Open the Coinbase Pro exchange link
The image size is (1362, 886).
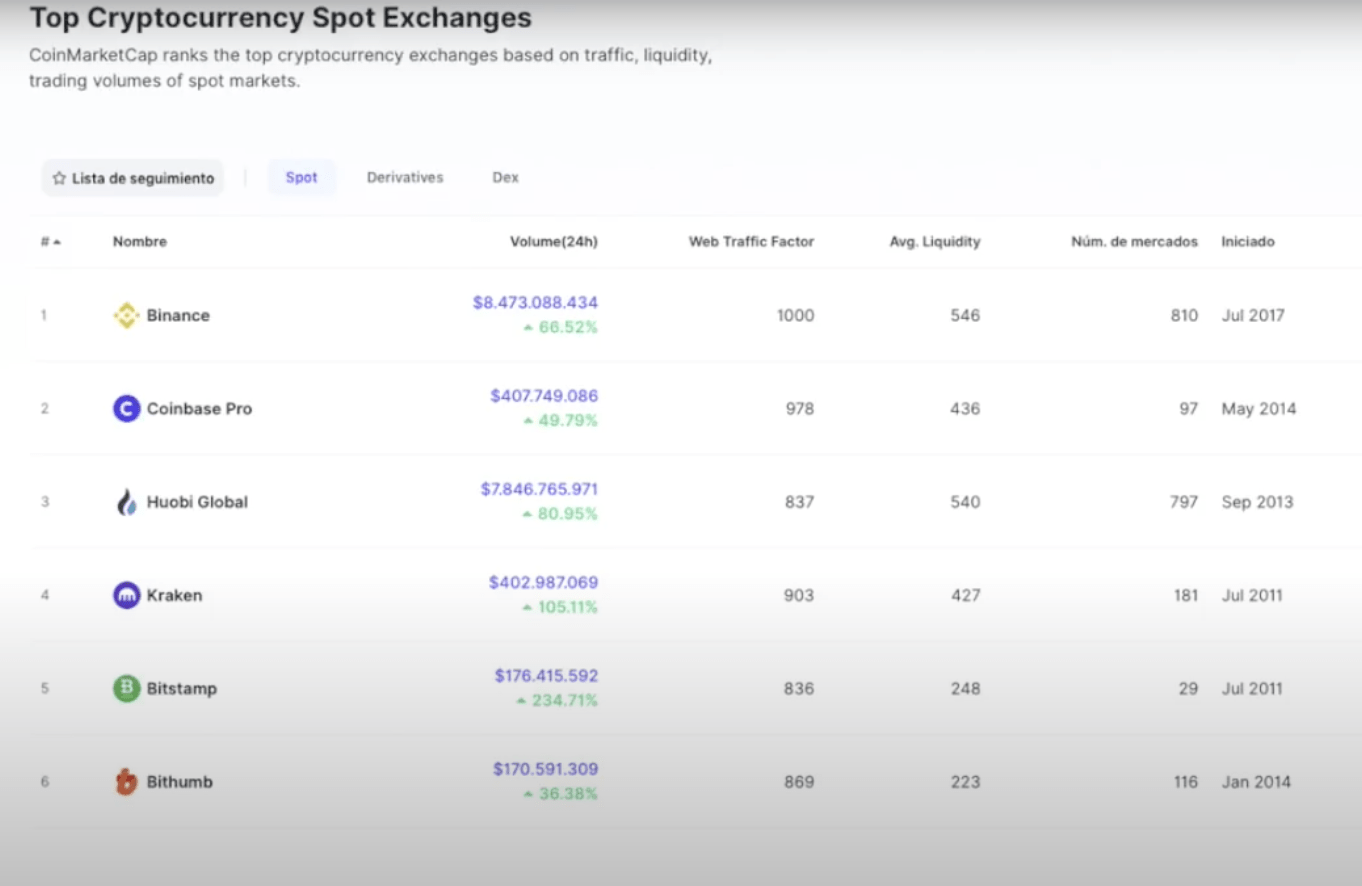tap(199, 408)
